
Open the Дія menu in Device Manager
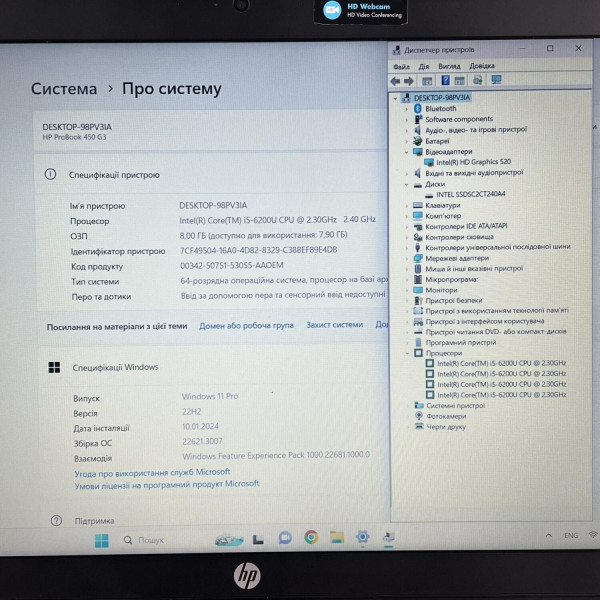coord(424,67)
